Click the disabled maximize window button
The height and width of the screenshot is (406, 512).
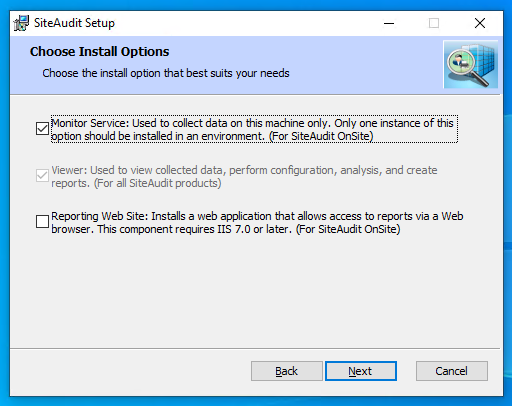(434, 23)
